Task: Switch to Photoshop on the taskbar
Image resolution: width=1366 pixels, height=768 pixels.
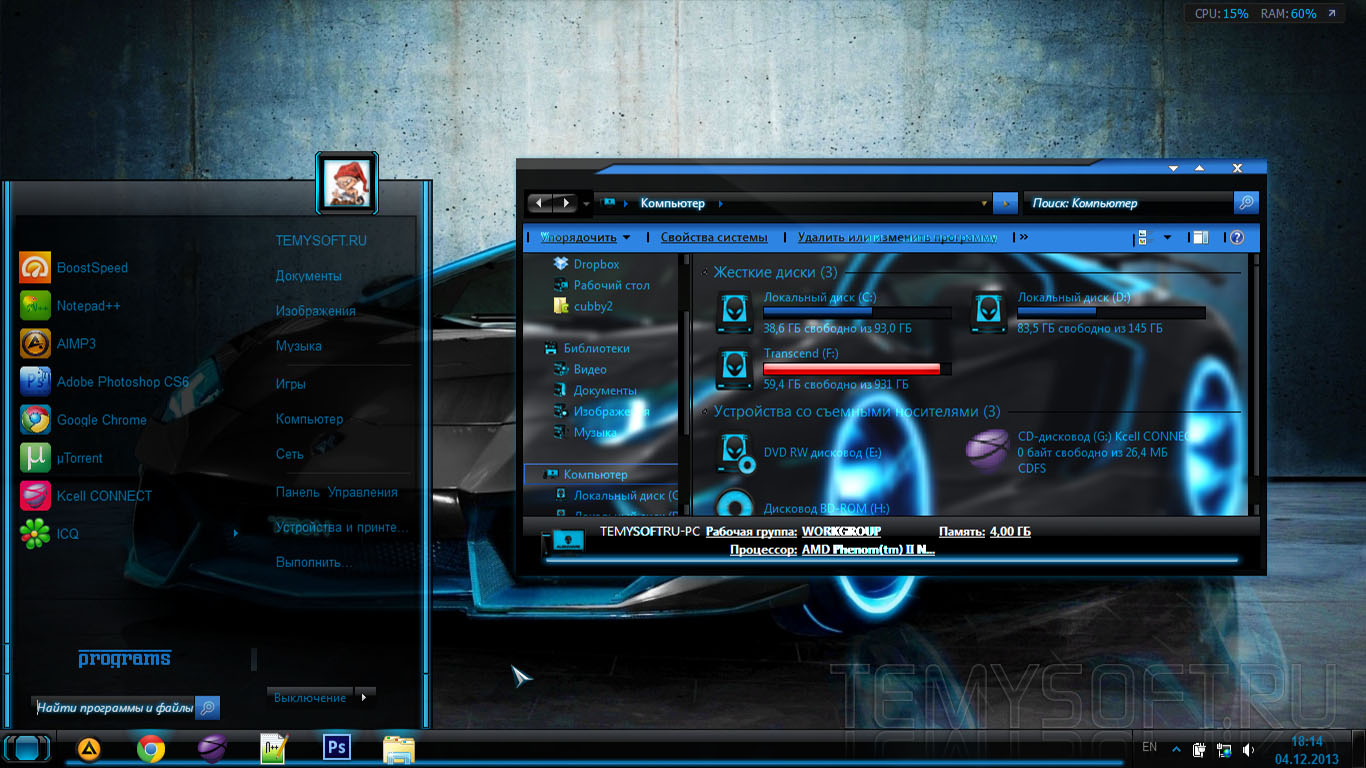Action: pos(337,747)
